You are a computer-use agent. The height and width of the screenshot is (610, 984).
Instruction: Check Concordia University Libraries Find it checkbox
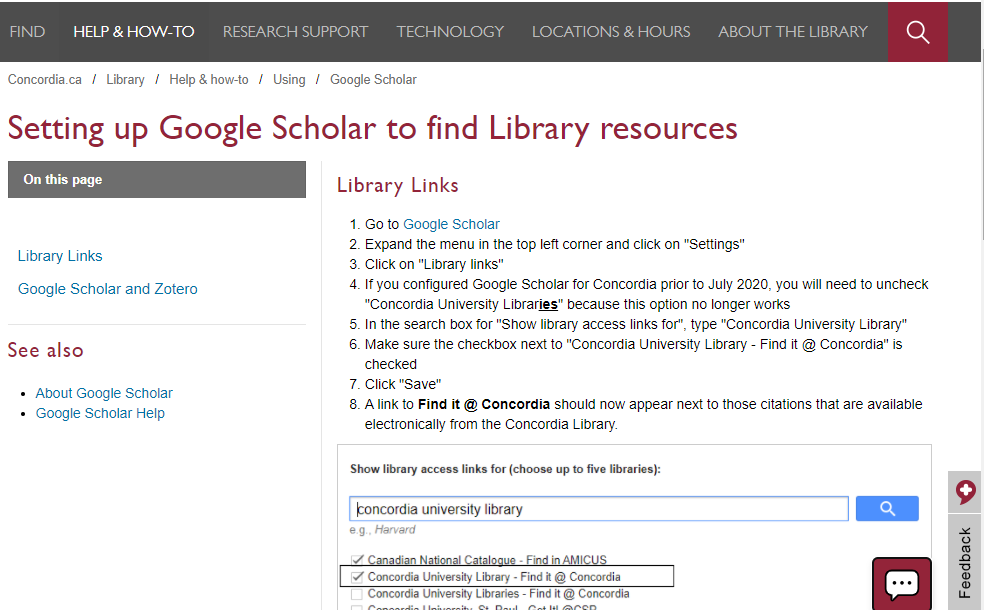click(x=357, y=593)
